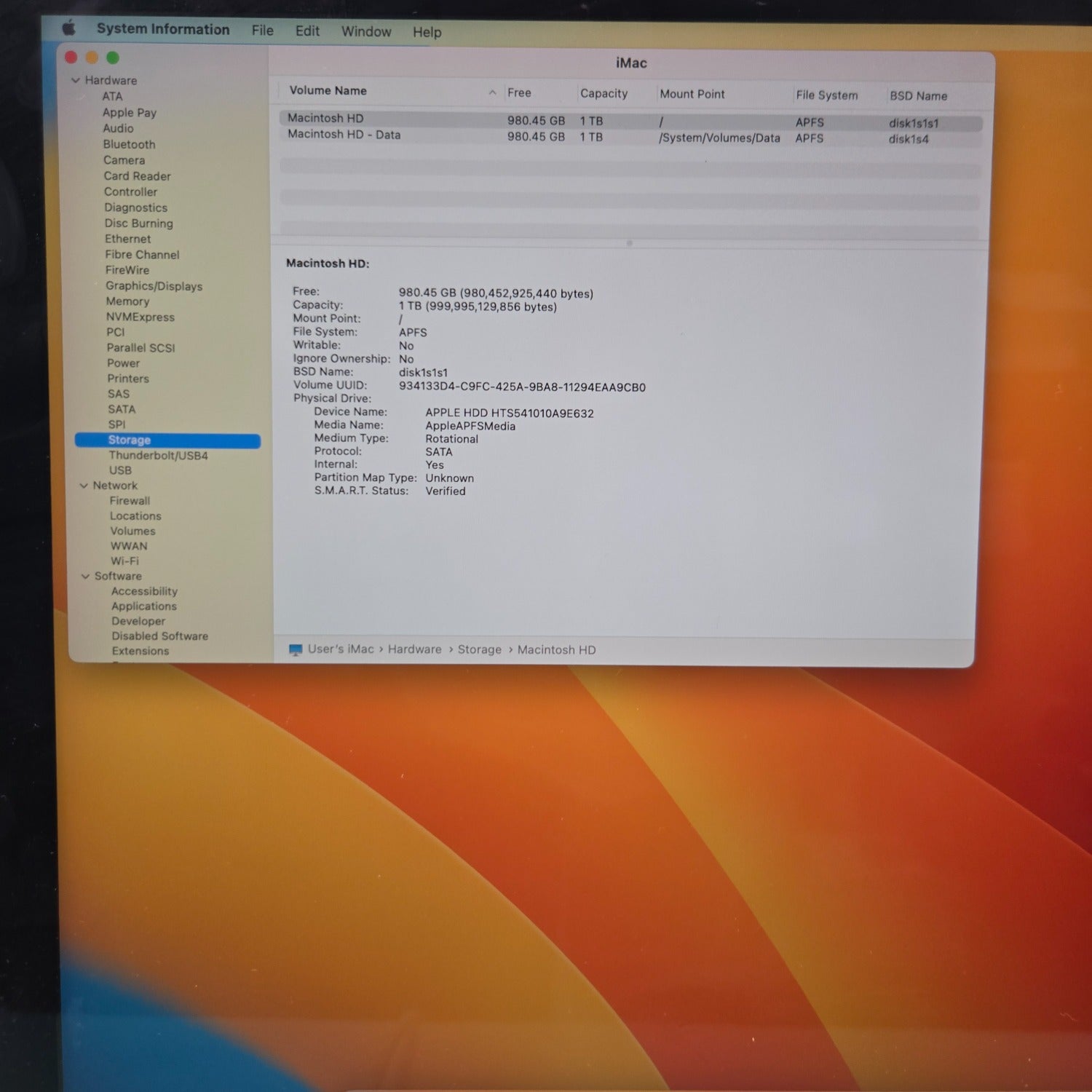
Task: Collapse the Network section
Action: [x=84, y=486]
